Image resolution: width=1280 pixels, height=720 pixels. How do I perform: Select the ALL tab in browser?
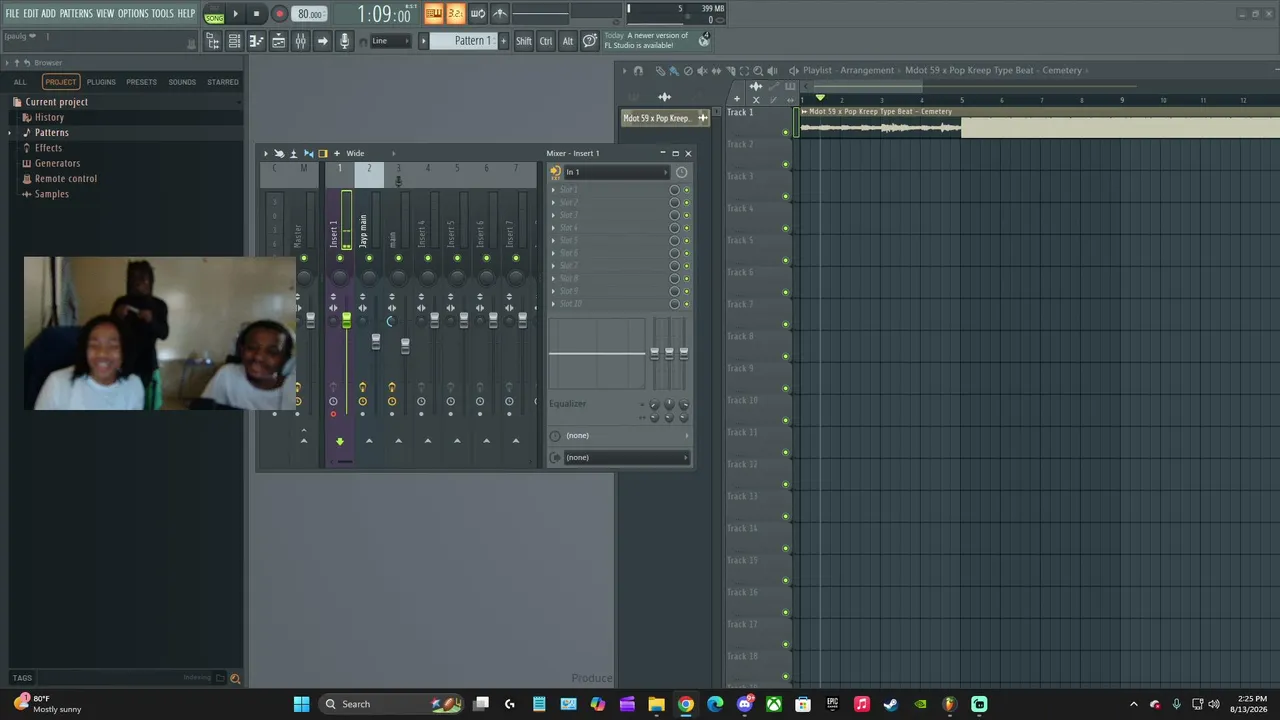pos(20,82)
